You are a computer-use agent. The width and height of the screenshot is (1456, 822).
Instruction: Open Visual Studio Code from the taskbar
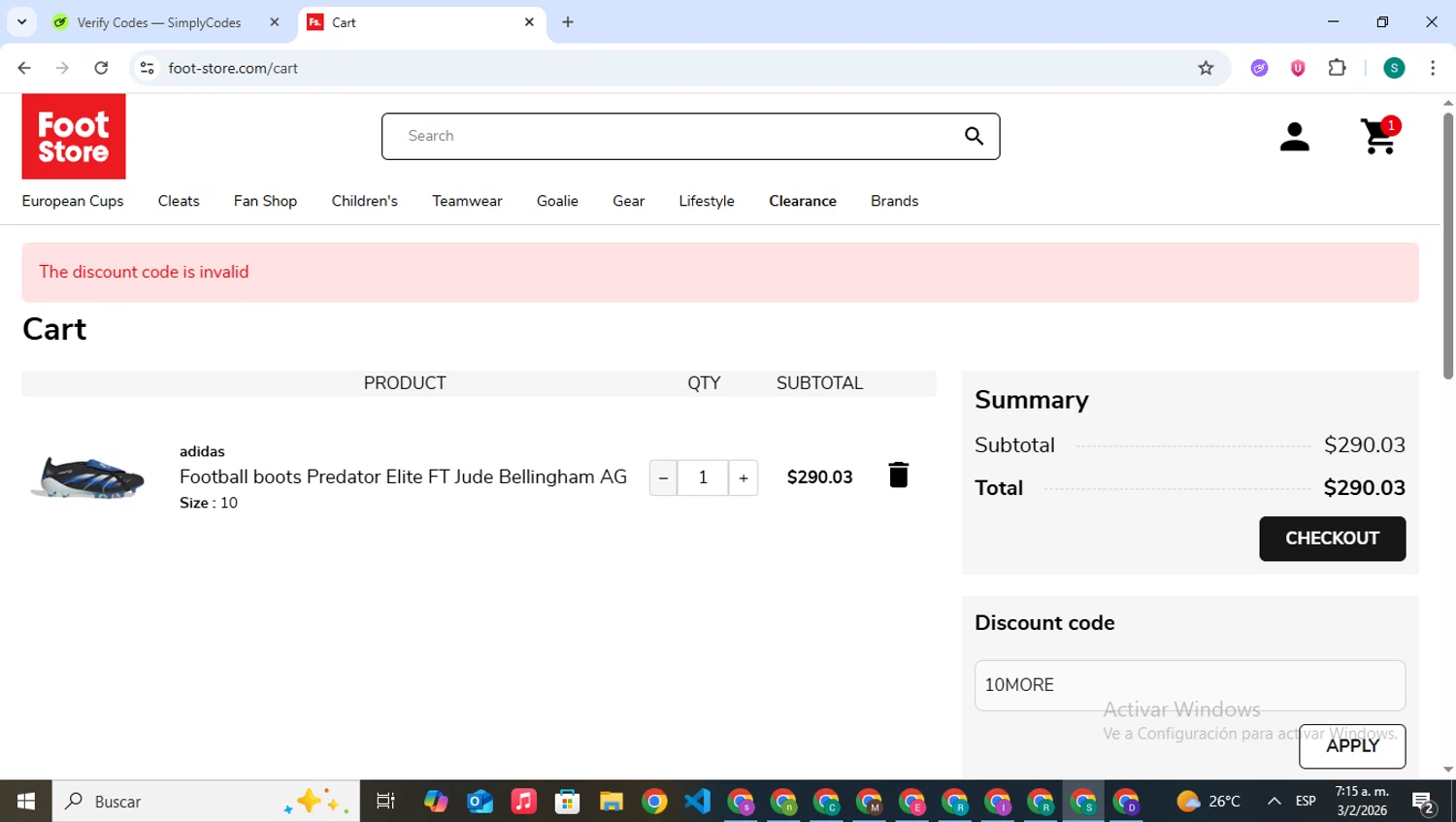697,802
